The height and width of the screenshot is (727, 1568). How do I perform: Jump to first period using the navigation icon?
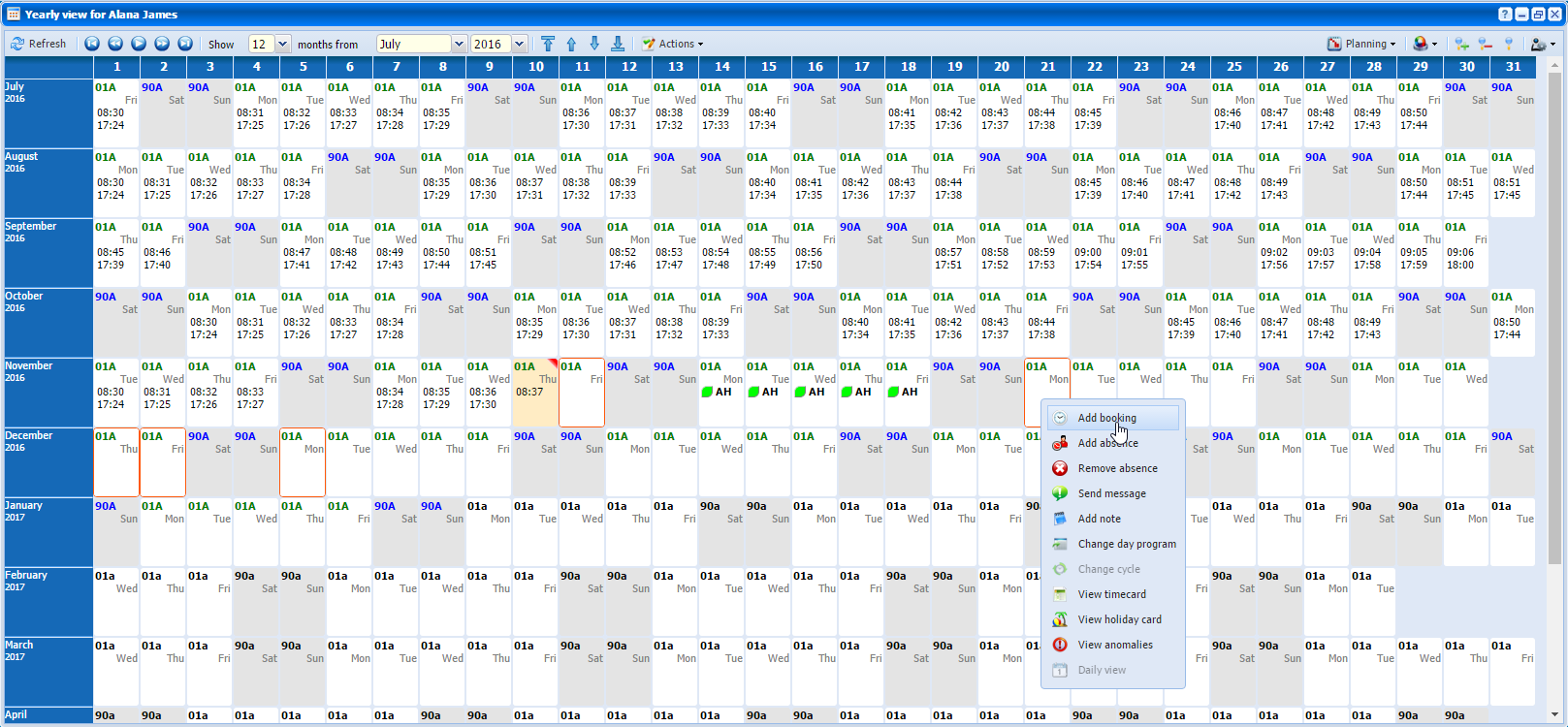pos(92,44)
